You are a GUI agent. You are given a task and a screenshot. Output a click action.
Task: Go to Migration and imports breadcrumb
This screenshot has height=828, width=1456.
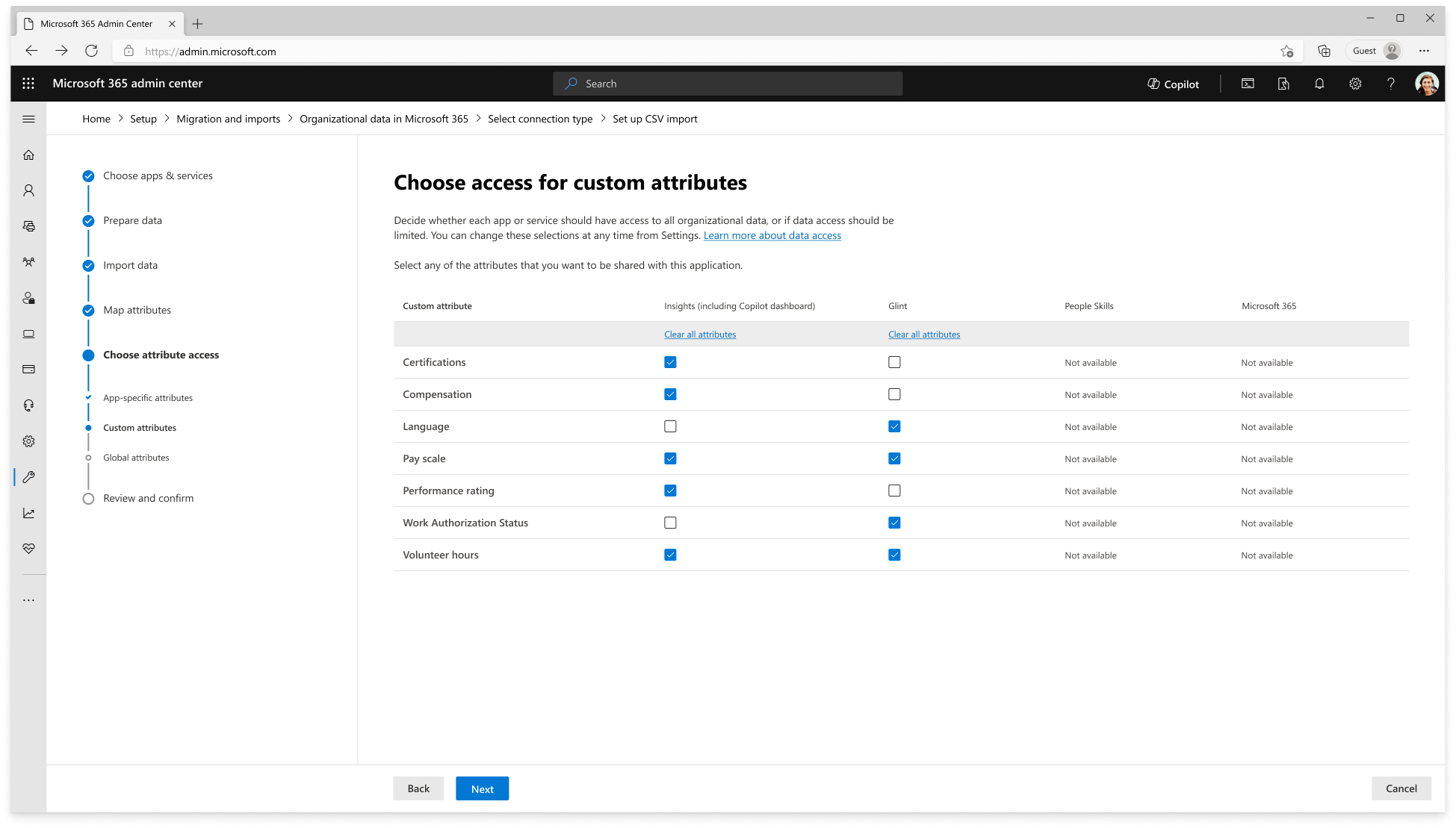(229, 119)
